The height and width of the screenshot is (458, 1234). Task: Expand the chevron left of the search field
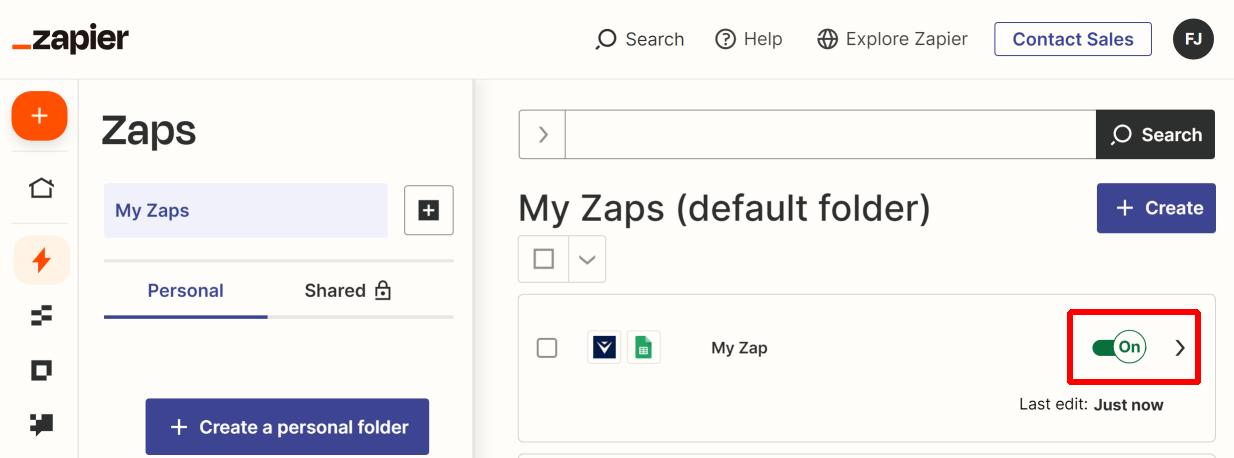543,134
